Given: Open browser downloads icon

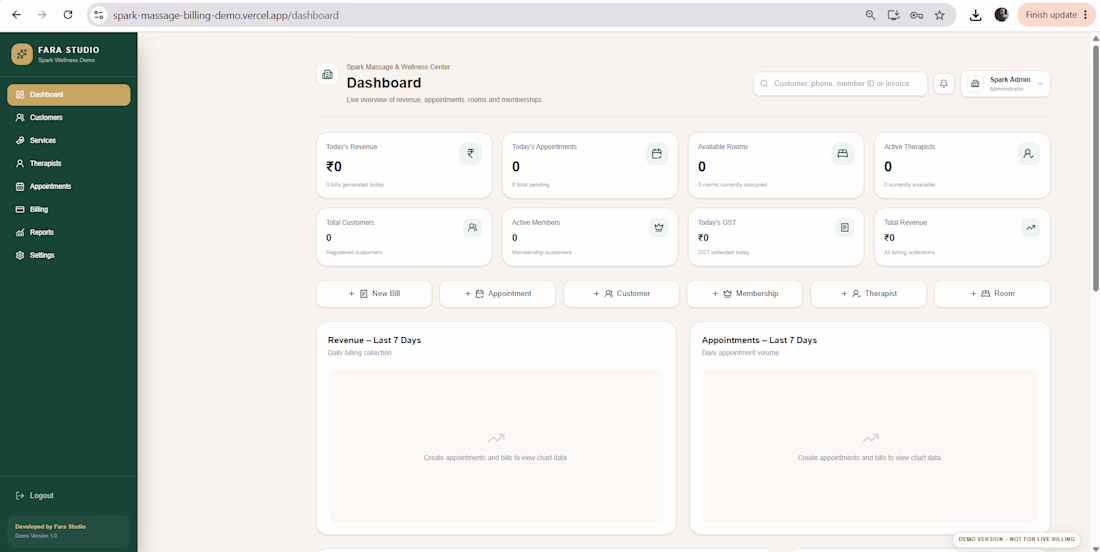Looking at the screenshot, I should [x=975, y=15].
